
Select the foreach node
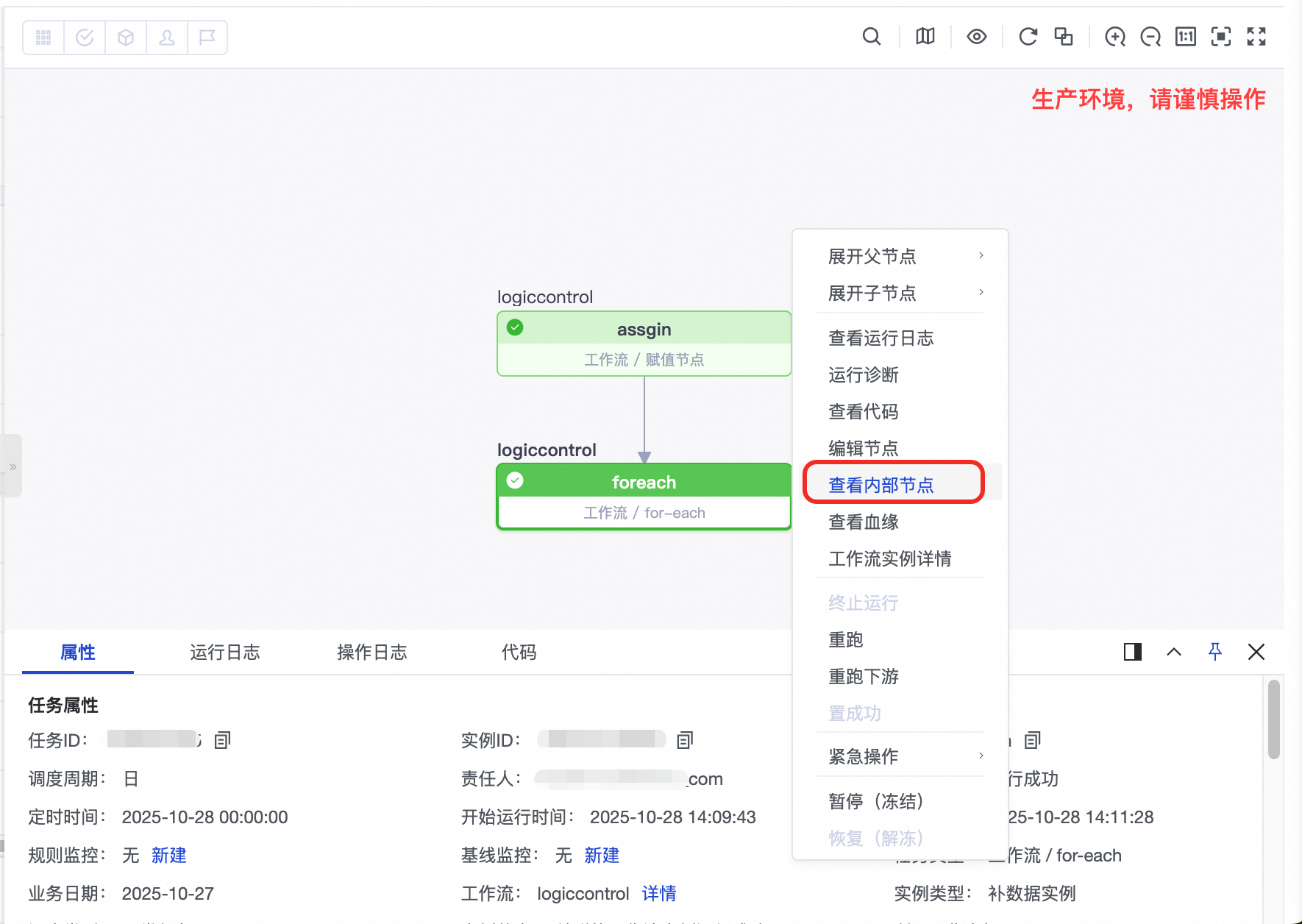pos(644,497)
